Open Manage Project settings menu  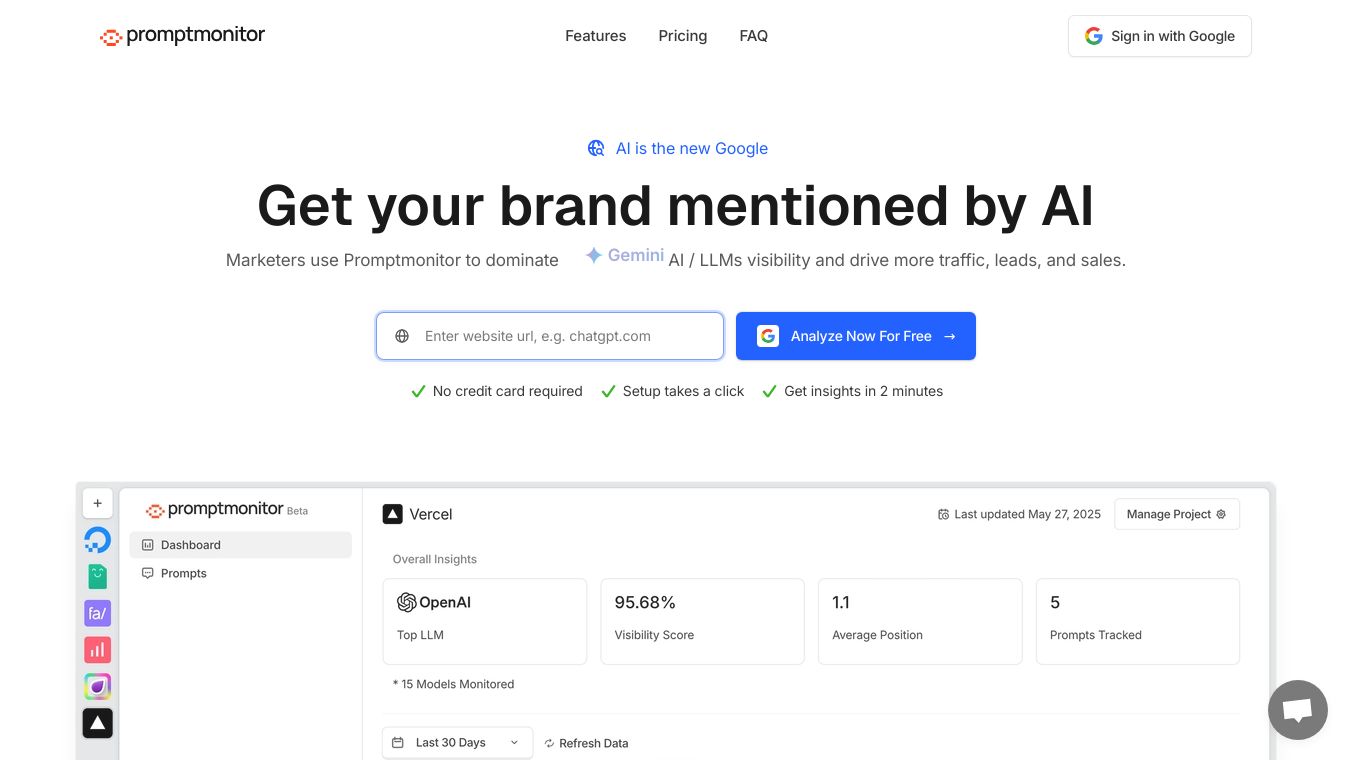click(1176, 514)
